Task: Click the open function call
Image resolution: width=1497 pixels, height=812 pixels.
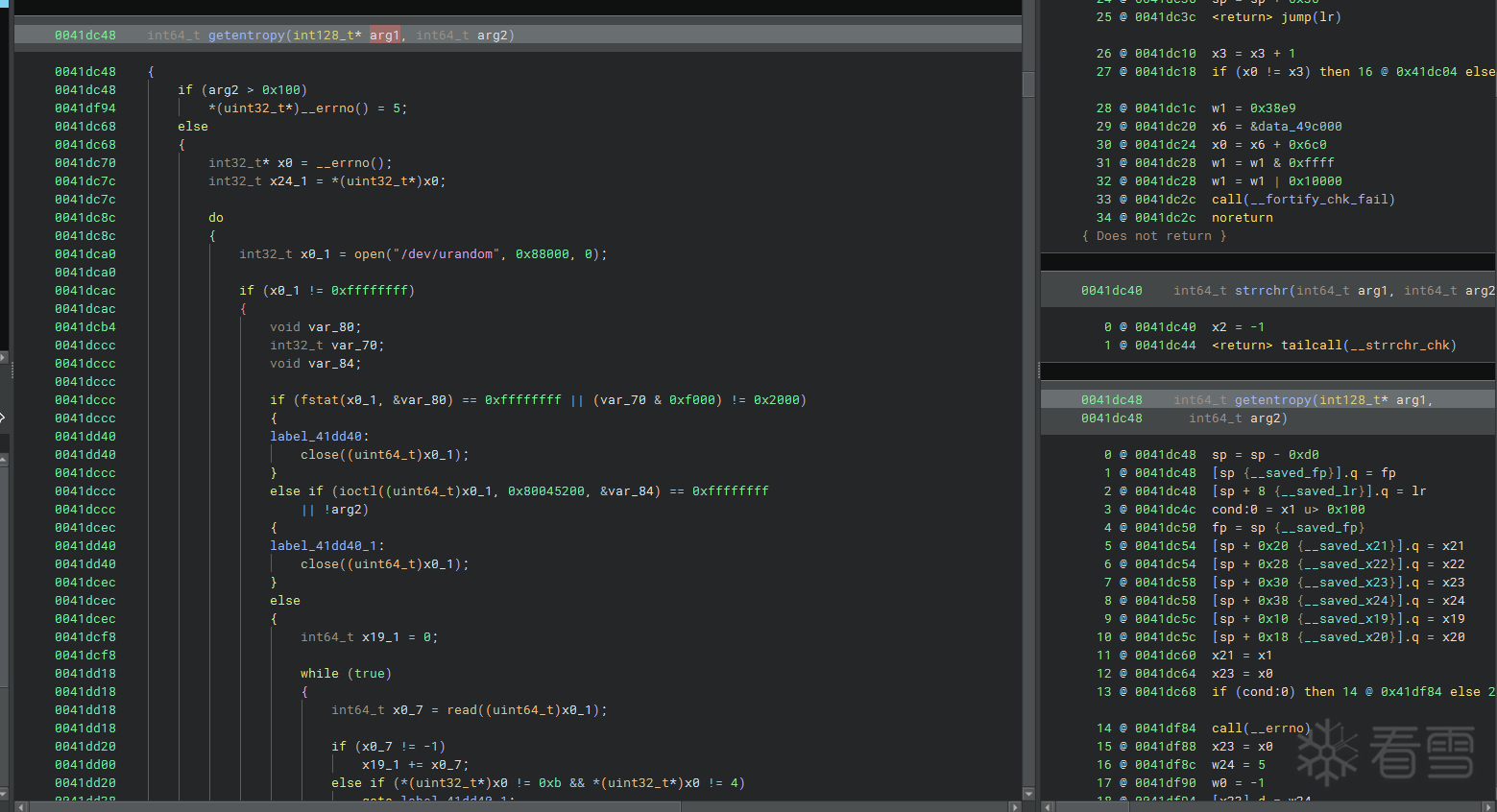Action: tap(370, 254)
